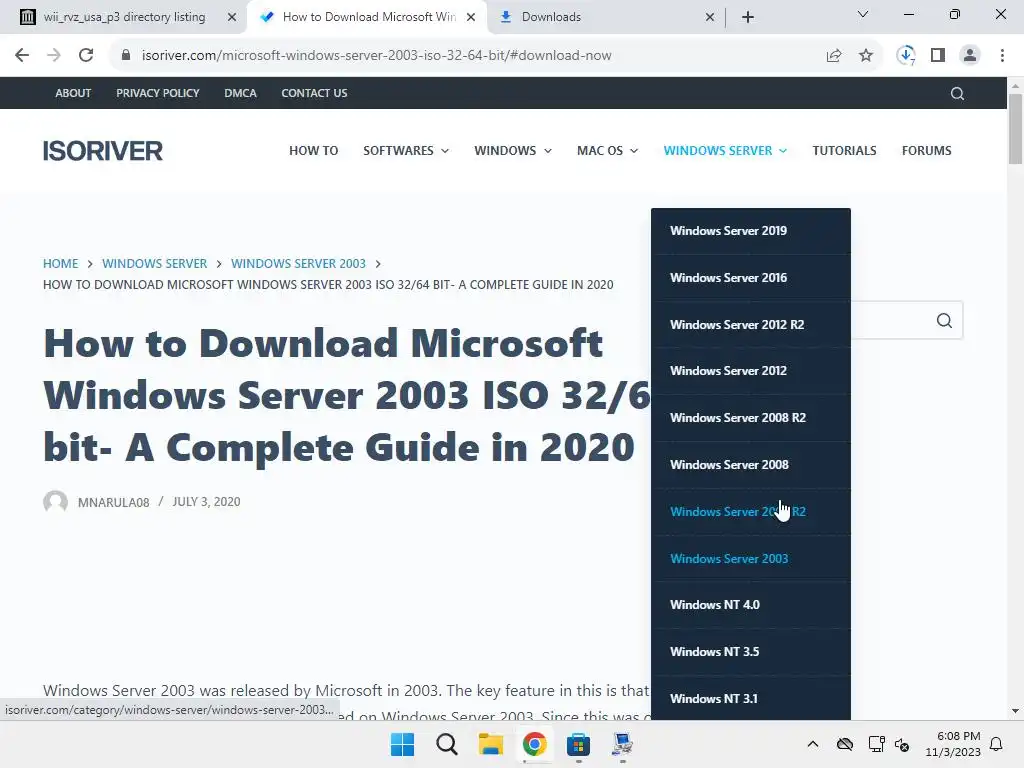Open File Explorer from the taskbar

pyautogui.click(x=490, y=744)
